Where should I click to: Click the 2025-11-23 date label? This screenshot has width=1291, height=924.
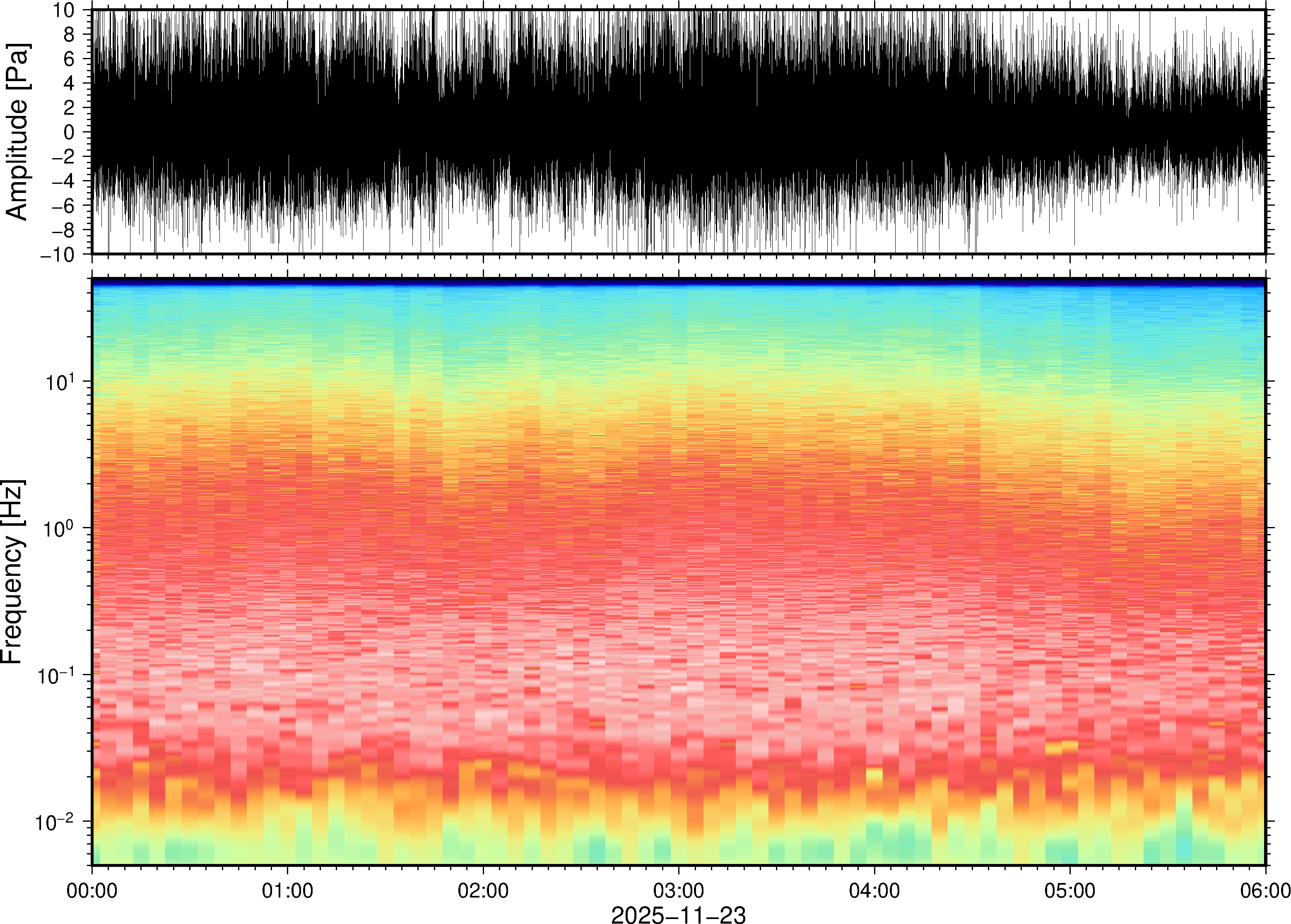[x=678, y=914]
